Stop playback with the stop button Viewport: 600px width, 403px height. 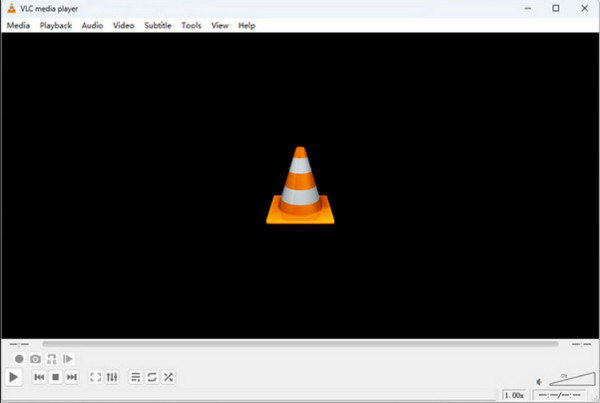click(x=55, y=377)
